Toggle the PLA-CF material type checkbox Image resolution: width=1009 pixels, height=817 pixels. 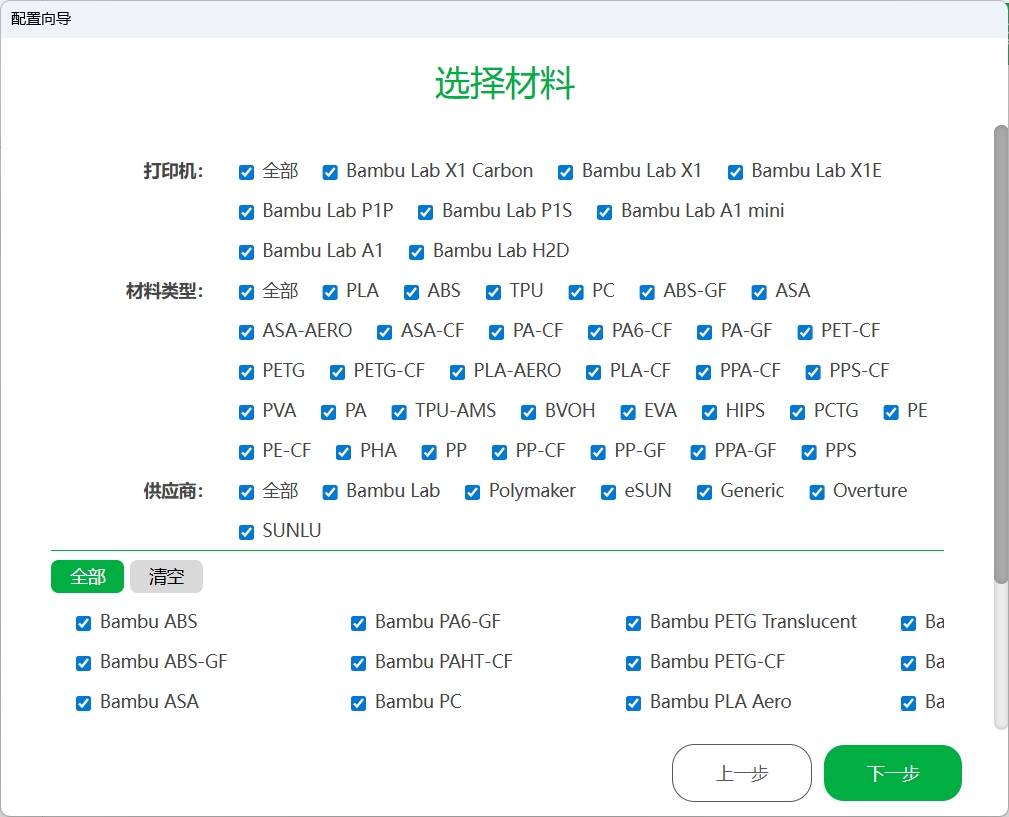[x=593, y=372]
